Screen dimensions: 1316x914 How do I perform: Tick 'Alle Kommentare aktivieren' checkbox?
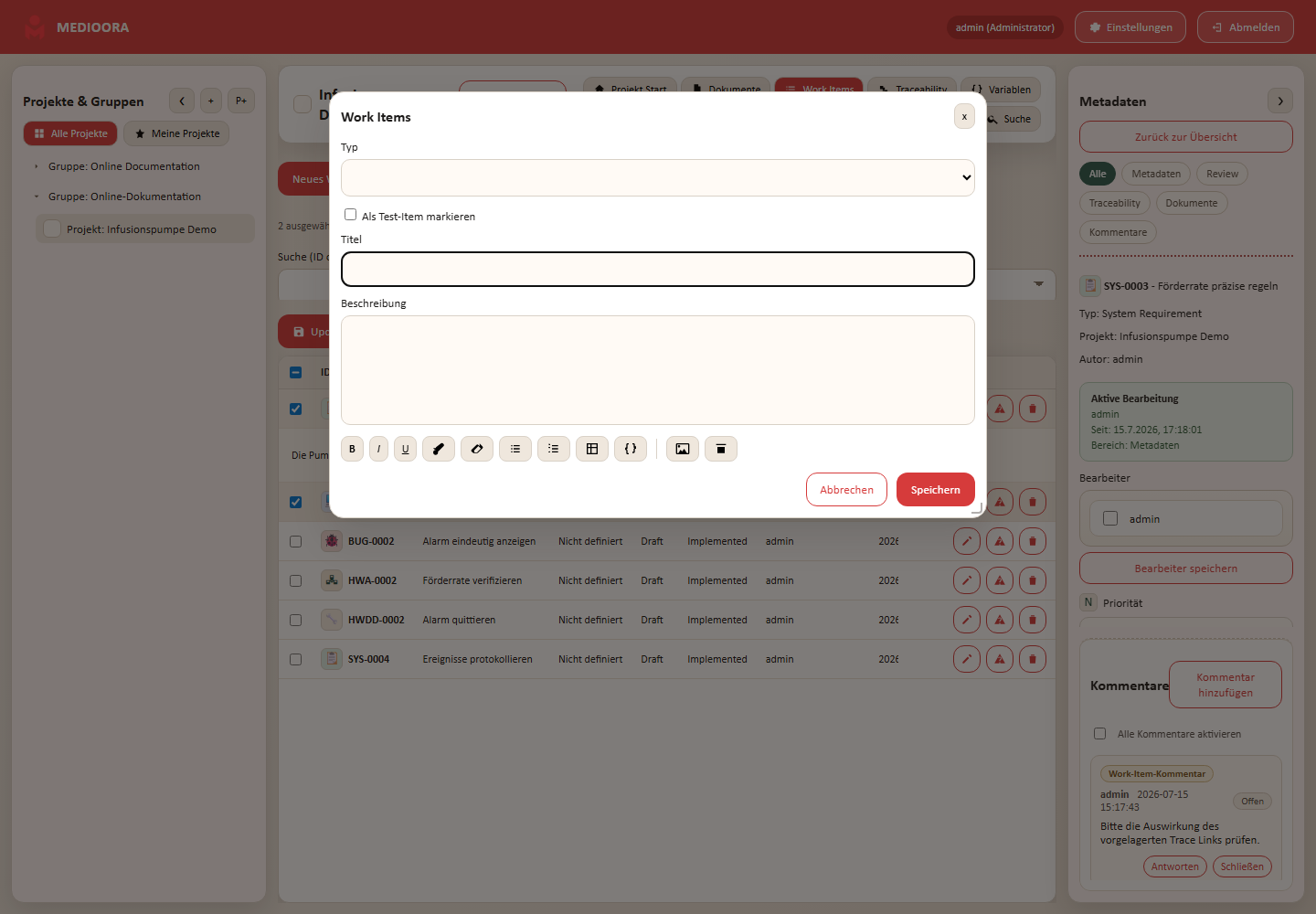[x=1099, y=733]
